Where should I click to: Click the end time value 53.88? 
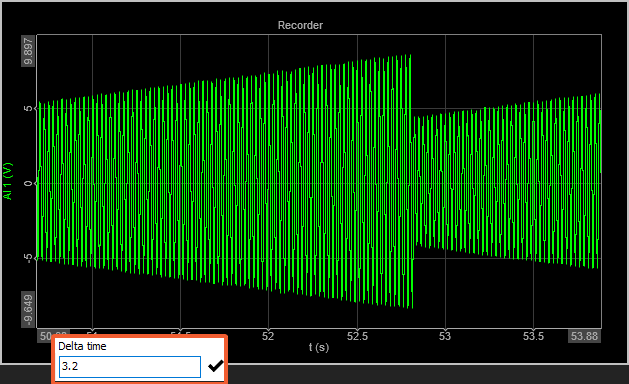tap(584, 336)
